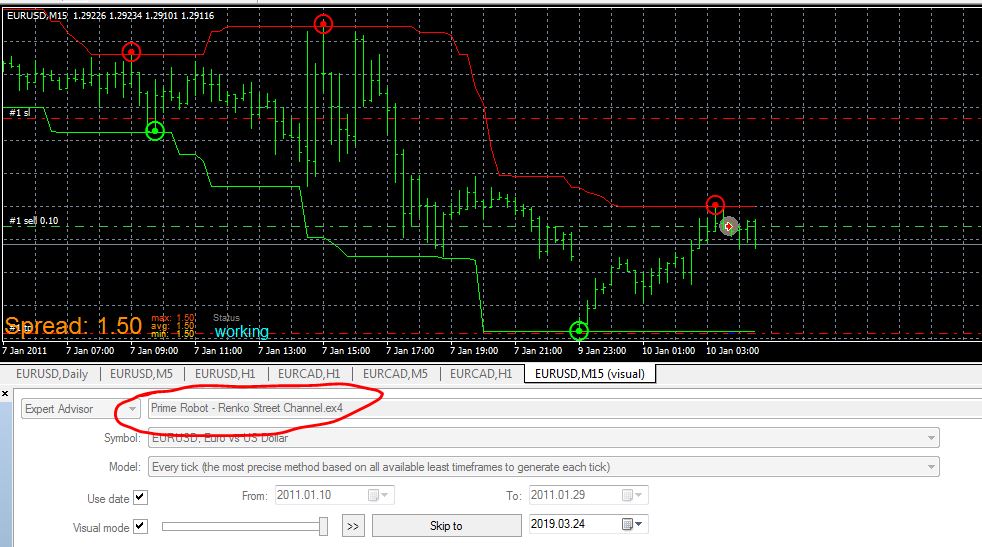Open the EURUSD,M5 chart tab
Image resolution: width=982 pixels, height=547 pixels.
(141, 374)
